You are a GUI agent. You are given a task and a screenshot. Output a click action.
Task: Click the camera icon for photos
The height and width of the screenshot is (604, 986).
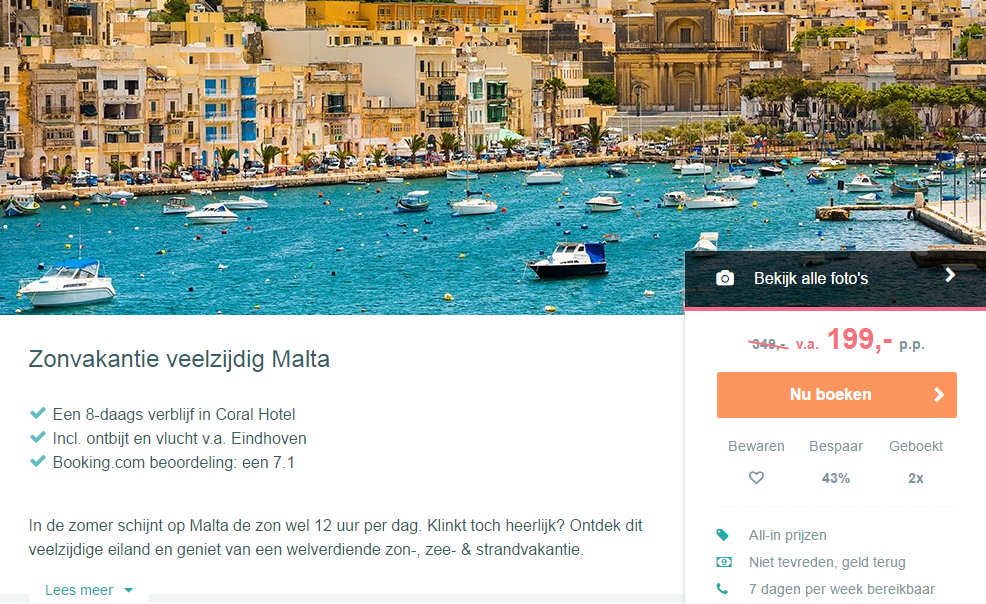tap(724, 278)
